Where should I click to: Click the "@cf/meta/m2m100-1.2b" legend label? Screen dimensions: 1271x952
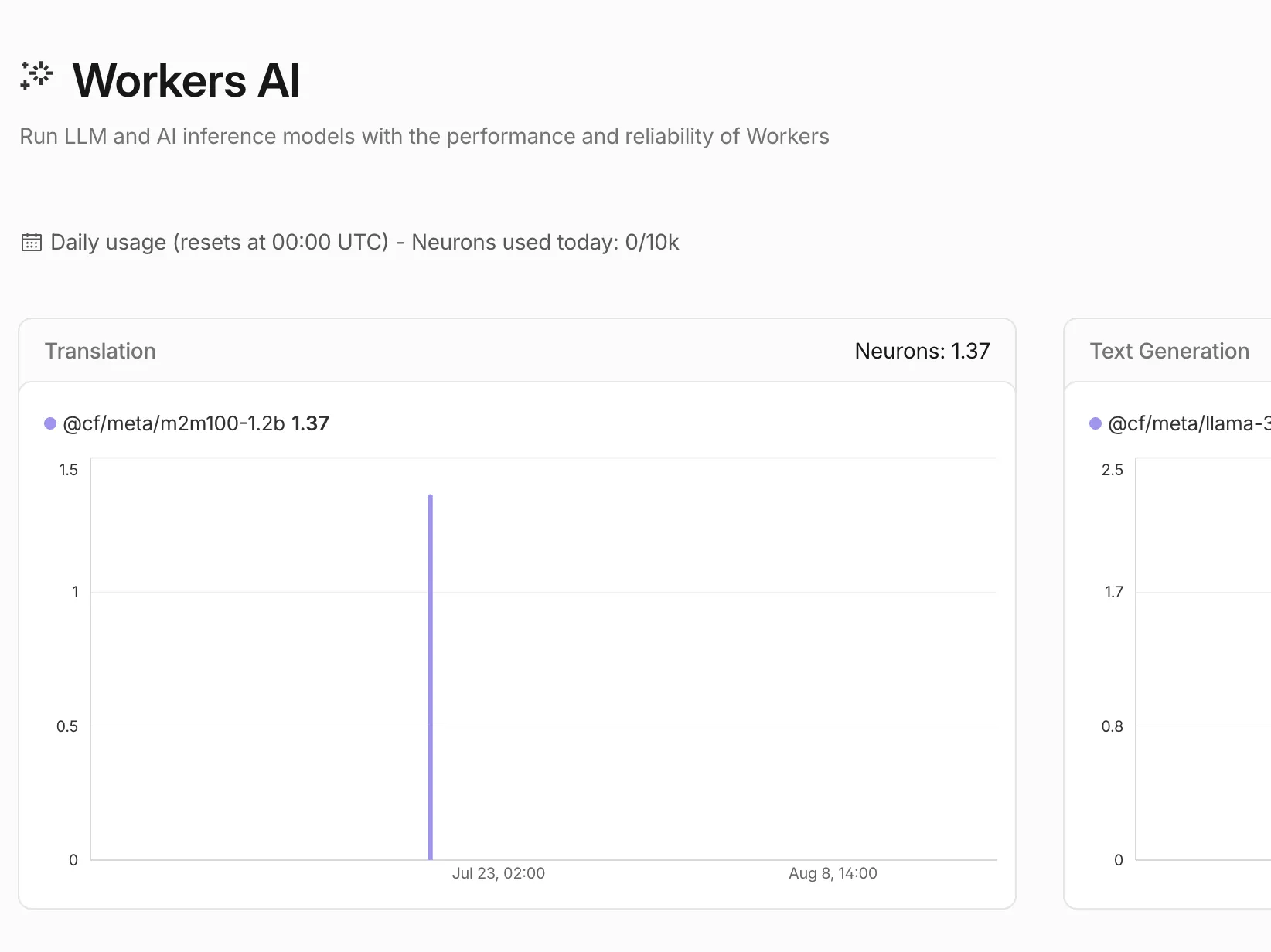[x=174, y=423]
